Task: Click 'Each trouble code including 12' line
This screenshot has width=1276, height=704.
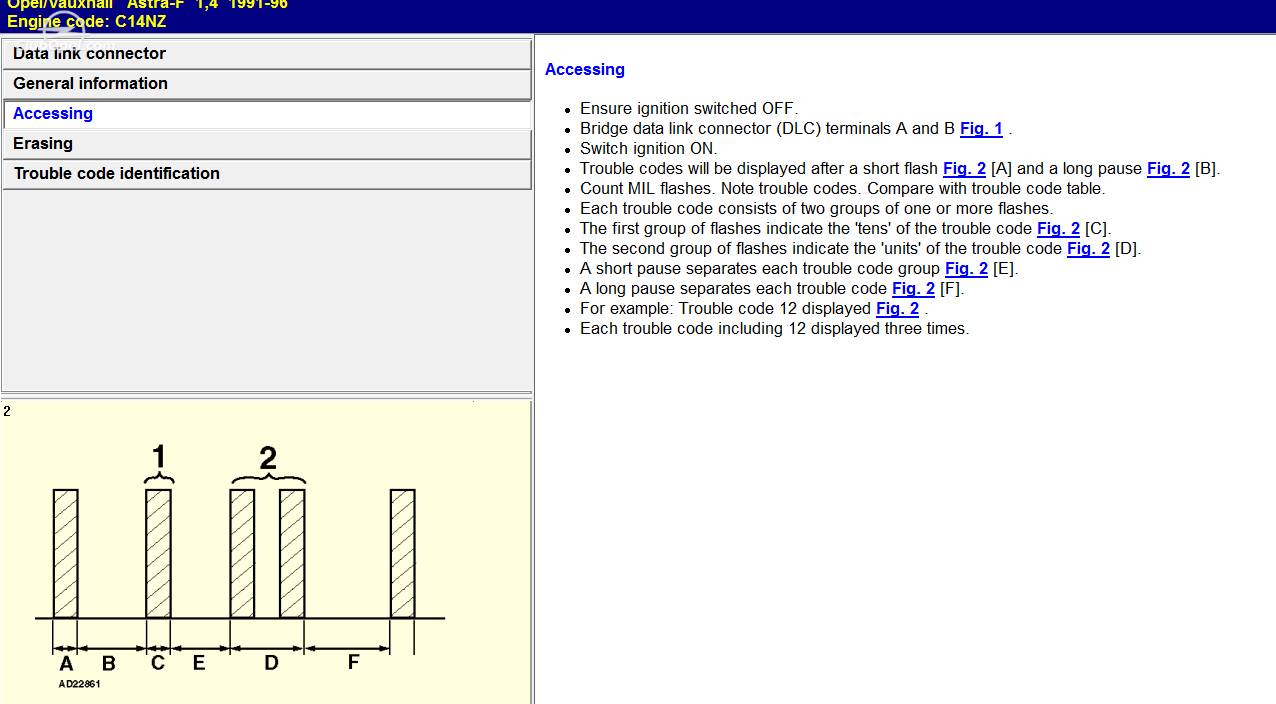Action: [774, 329]
